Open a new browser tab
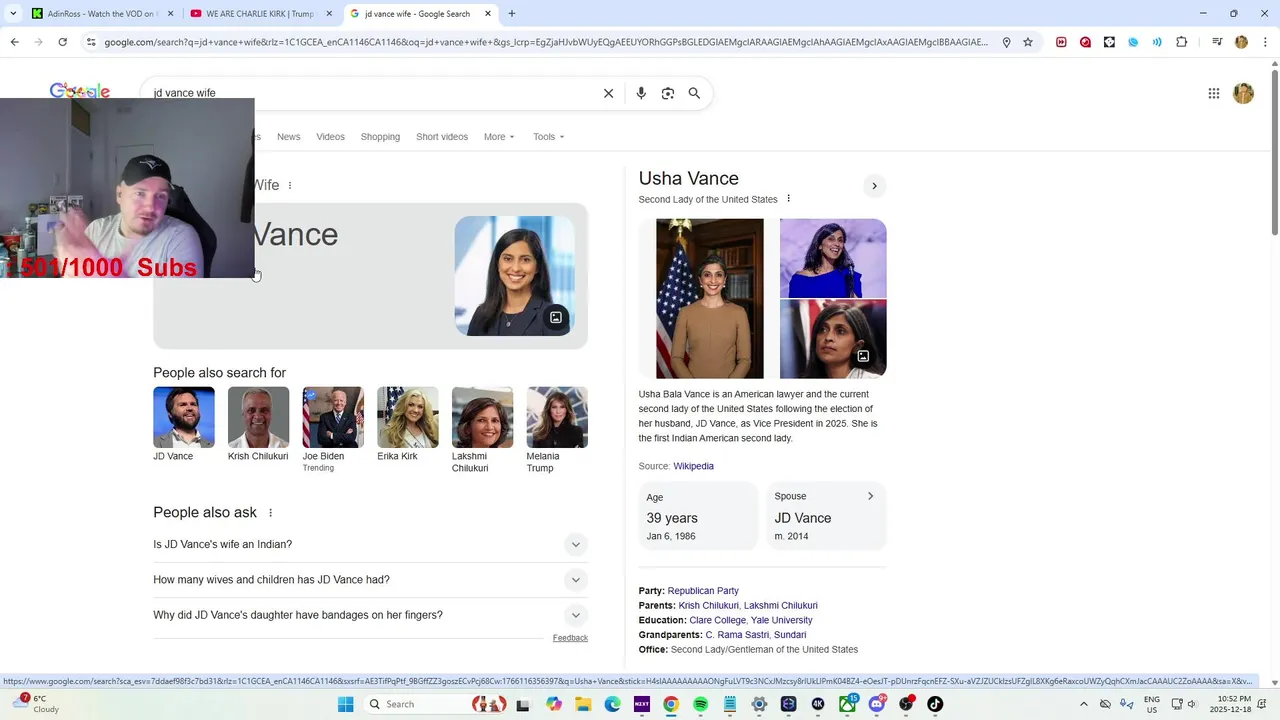 point(512,14)
